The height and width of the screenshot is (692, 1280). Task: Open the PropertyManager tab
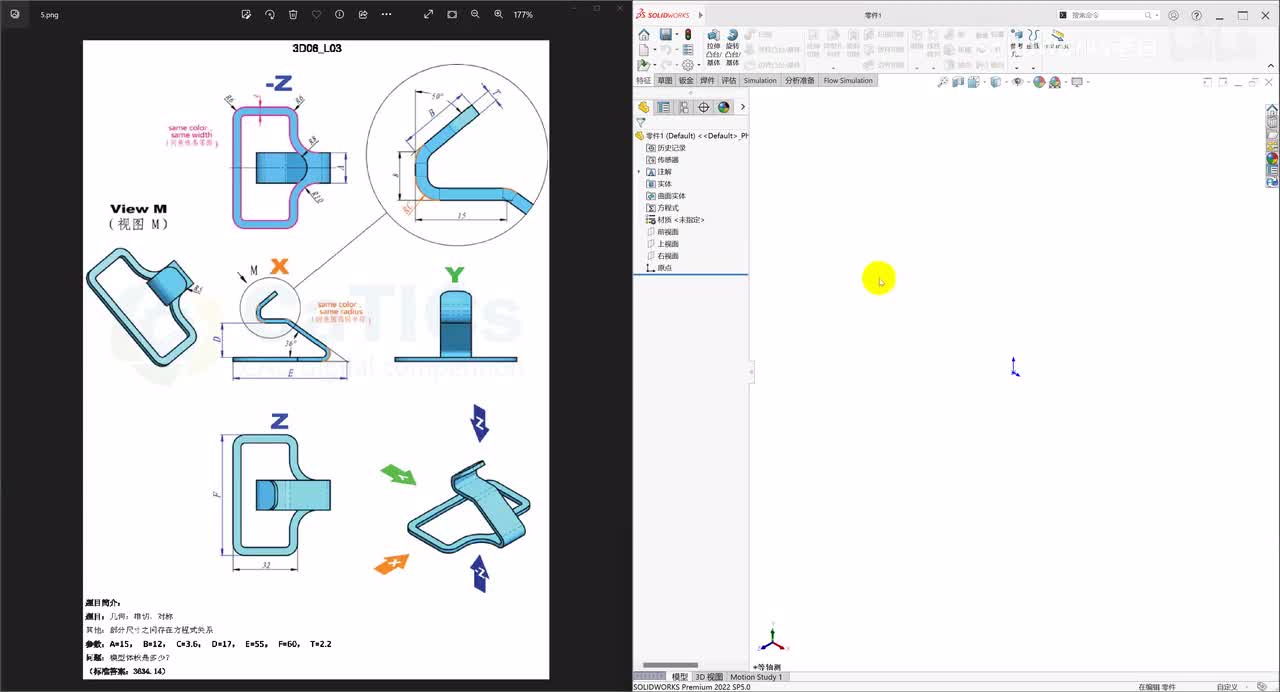click(664, 107)
